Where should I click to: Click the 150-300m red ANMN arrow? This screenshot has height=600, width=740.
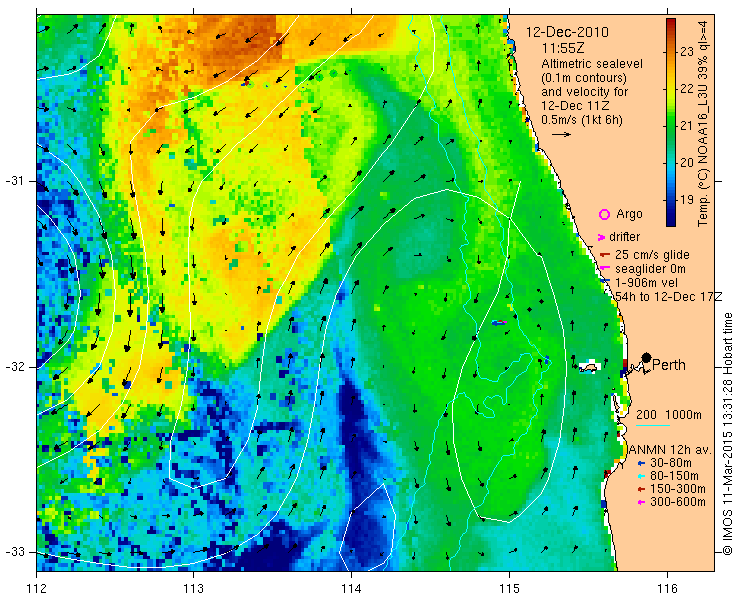click(641, 489)
